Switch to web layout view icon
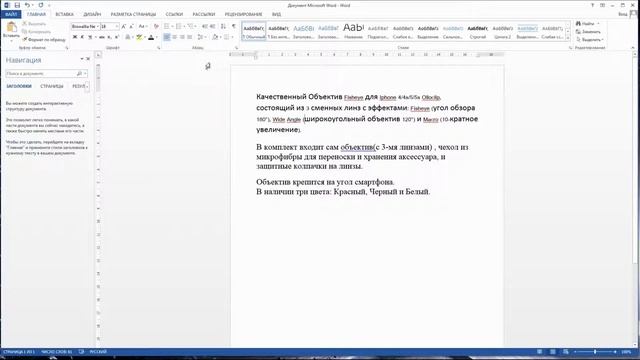This screenshot has height=360, width=640. 566,352
